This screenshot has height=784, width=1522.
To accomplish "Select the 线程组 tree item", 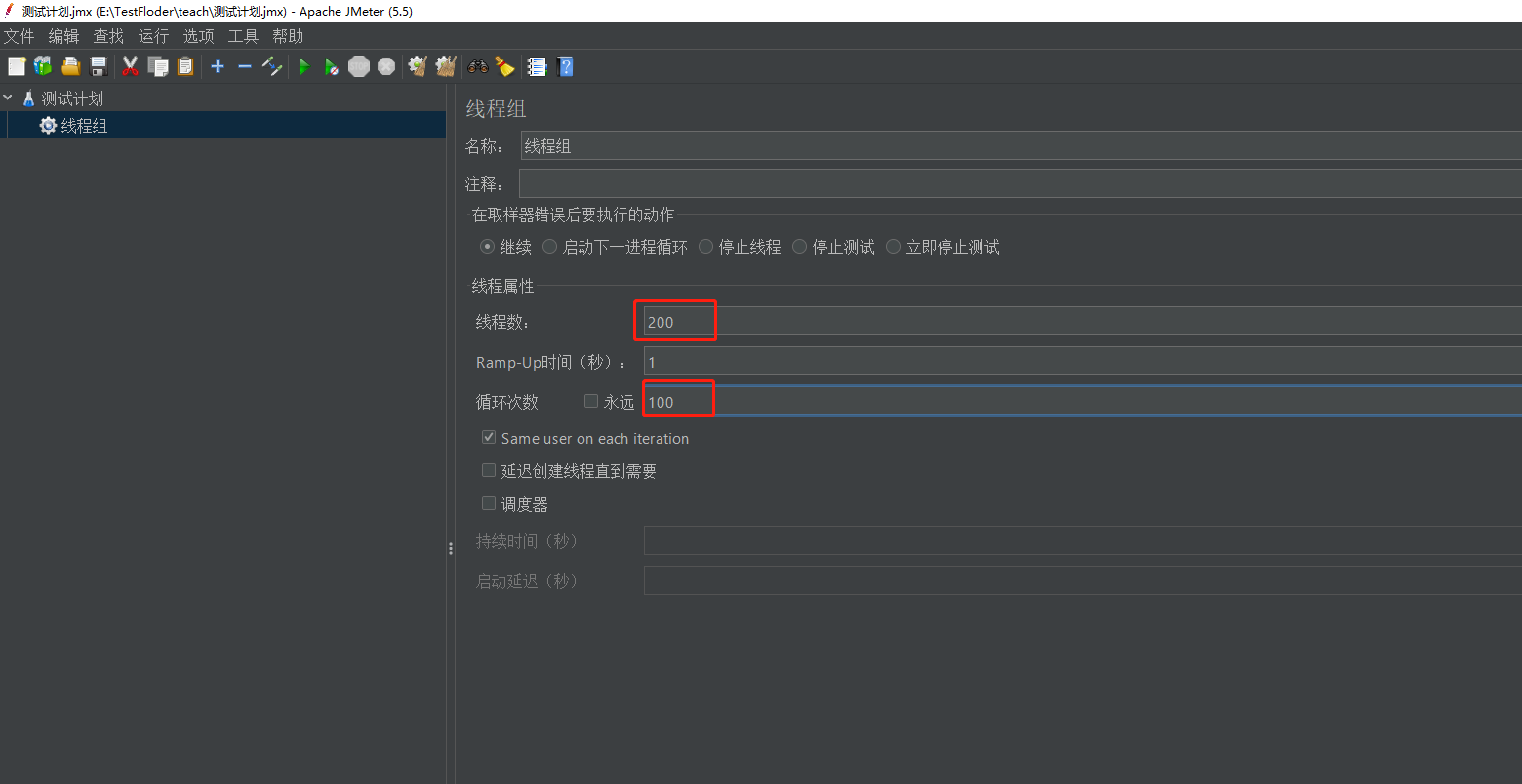I will (x=84, y=125).
